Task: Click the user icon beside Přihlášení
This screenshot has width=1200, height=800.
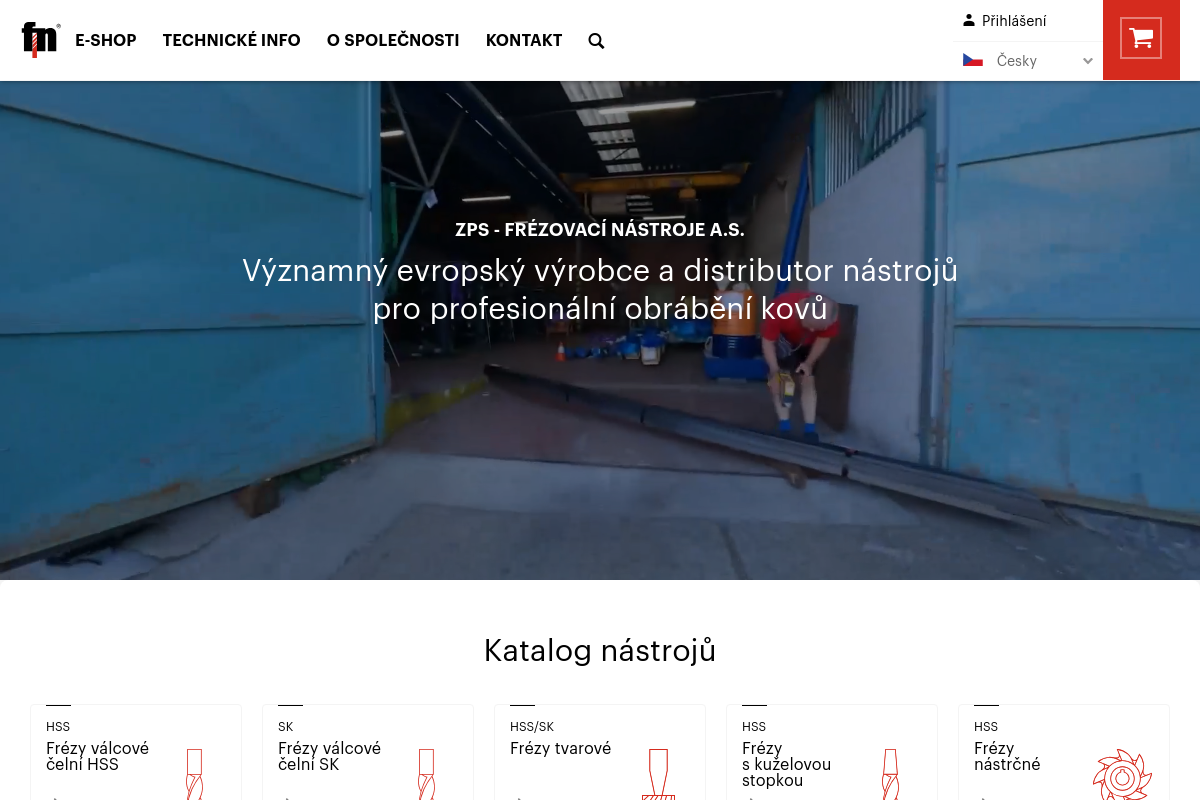Action: click(x=969, y=20)
